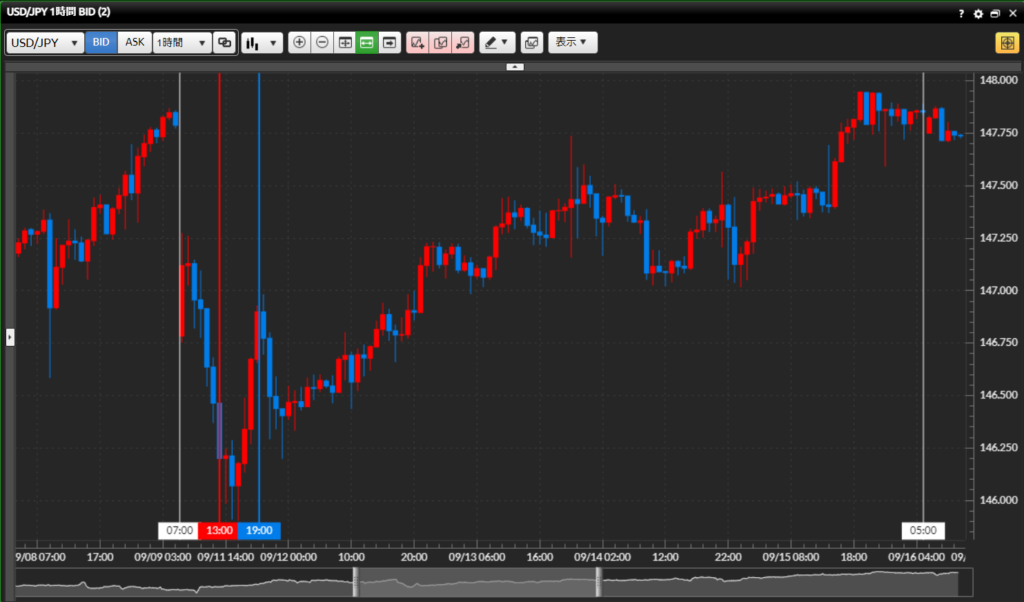Click the middle pink order tool icon
This screenshot has height=602, width=1024.
tap(440, 43)
